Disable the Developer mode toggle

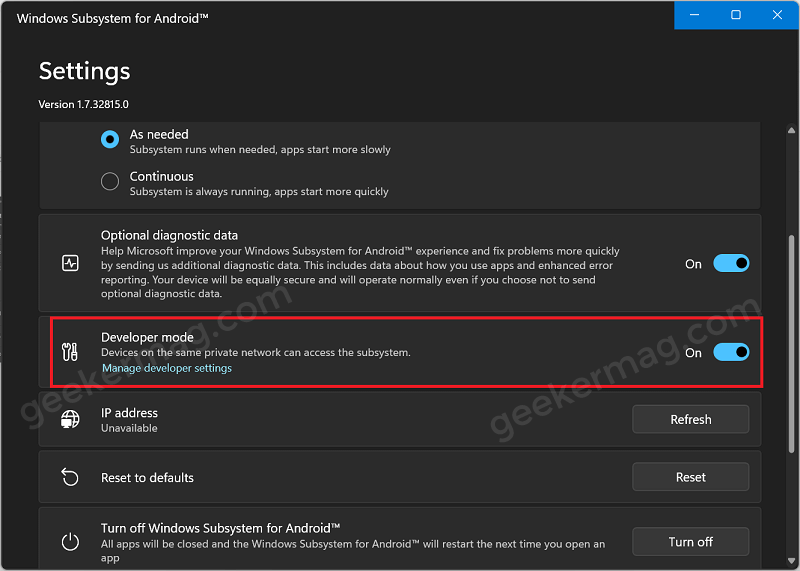[731, 352]
